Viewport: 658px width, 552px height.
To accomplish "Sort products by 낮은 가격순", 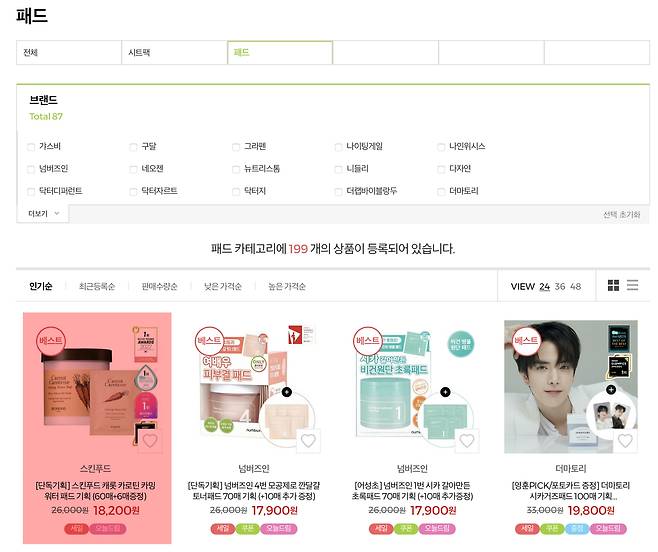I will pos(222,286).
